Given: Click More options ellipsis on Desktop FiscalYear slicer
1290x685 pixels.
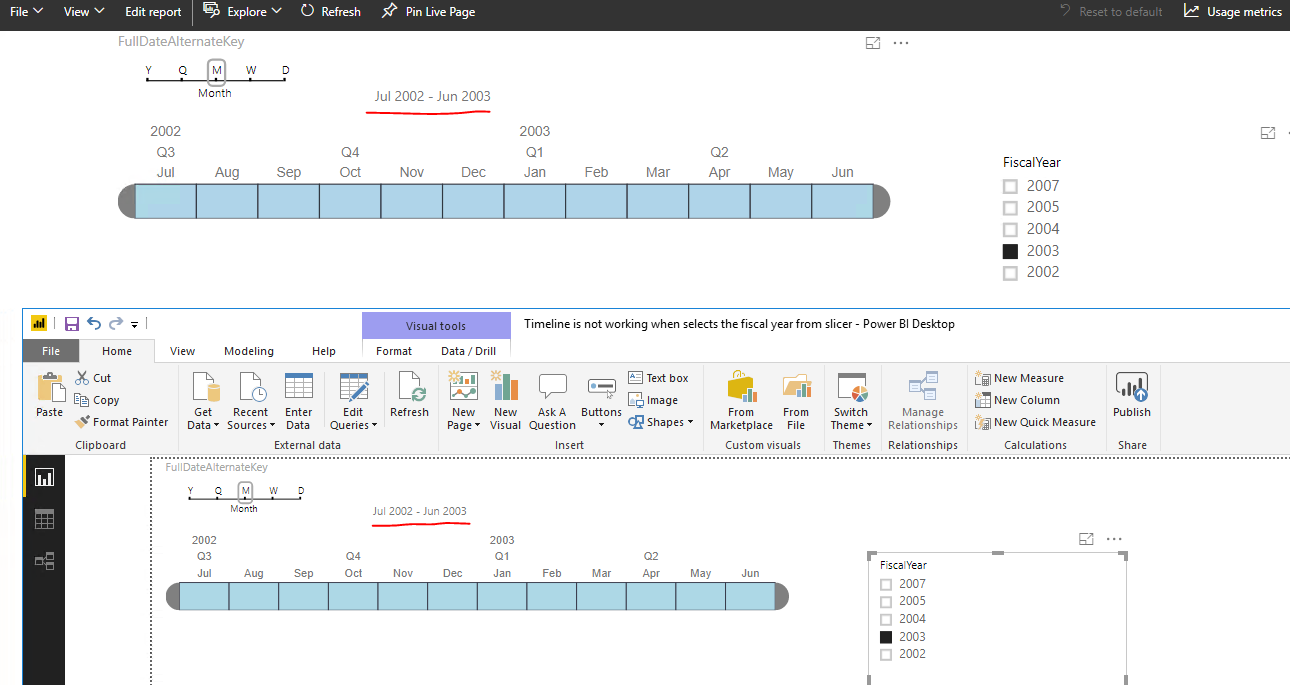Looking at the screenshot, I should (x=1115, y=539).
